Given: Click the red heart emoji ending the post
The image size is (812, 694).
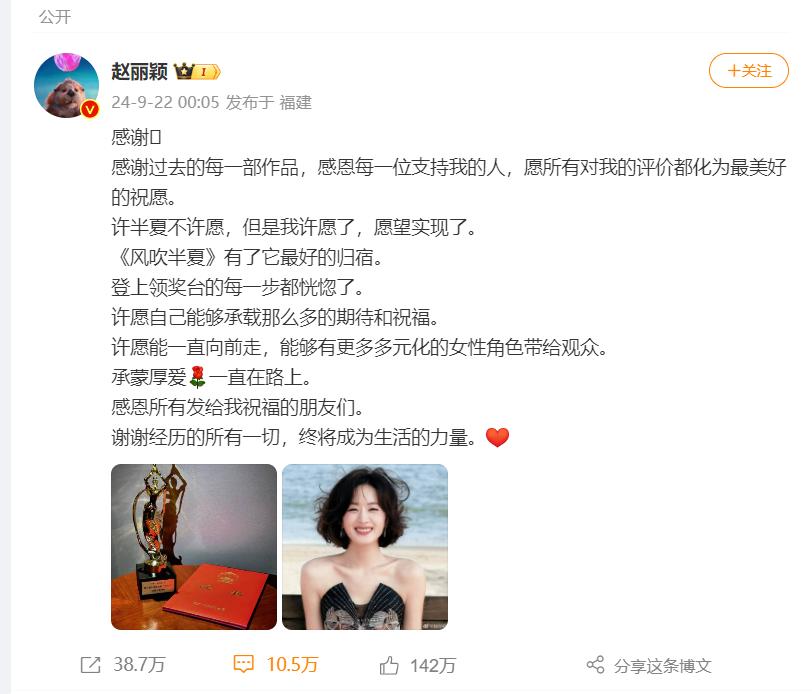Looking at the screenshot, I should tap(497, 438).
